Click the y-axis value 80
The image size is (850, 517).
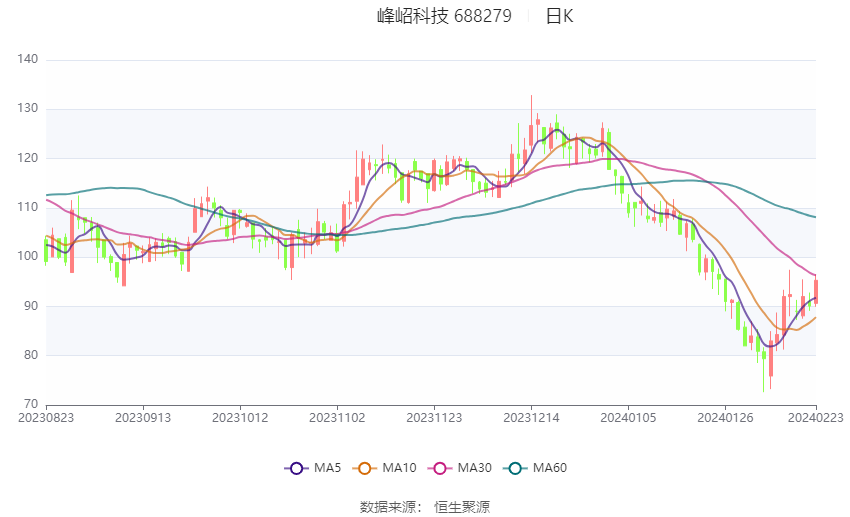tap(31, 355)
